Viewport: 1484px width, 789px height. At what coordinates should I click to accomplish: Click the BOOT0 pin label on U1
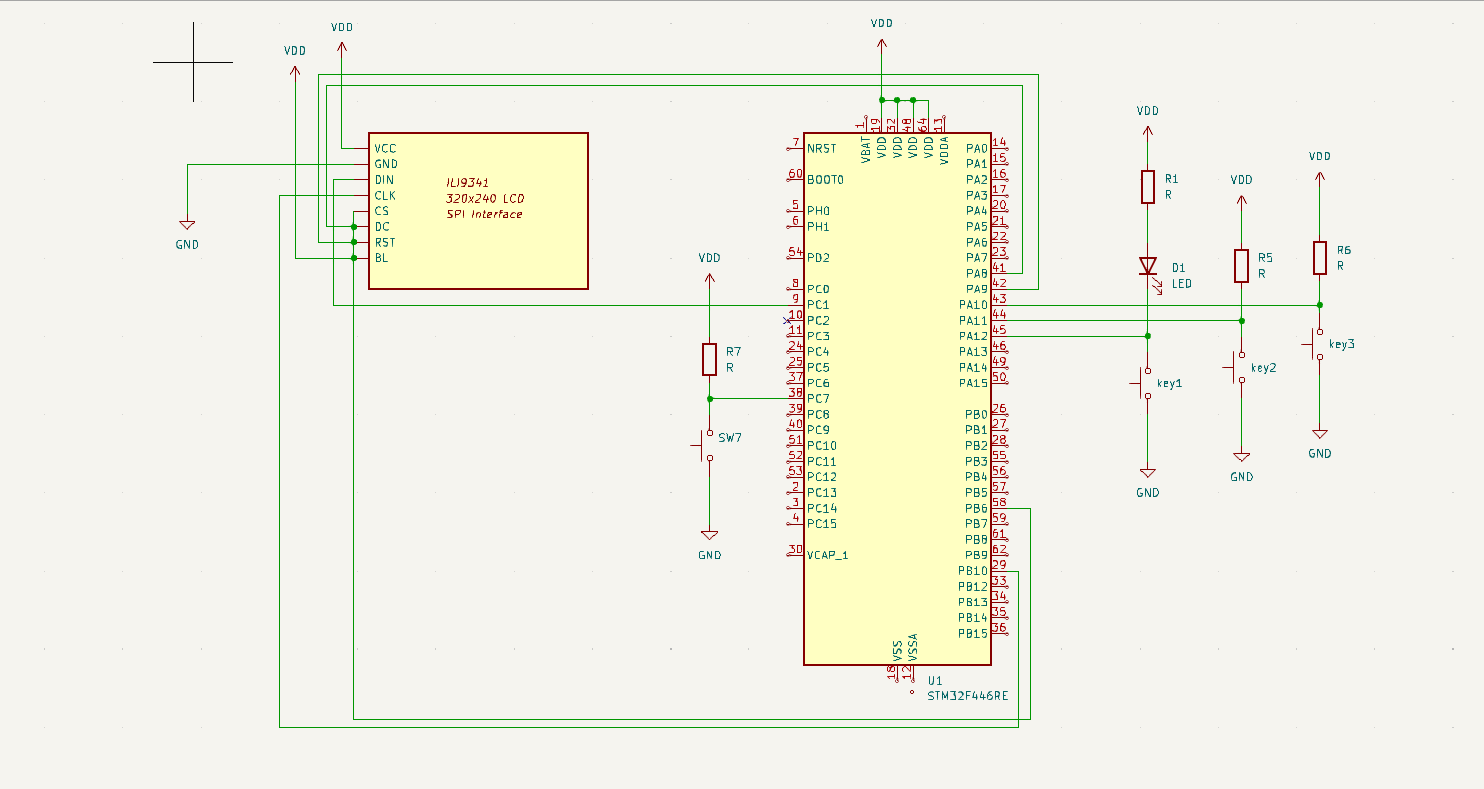pos(825,180)
